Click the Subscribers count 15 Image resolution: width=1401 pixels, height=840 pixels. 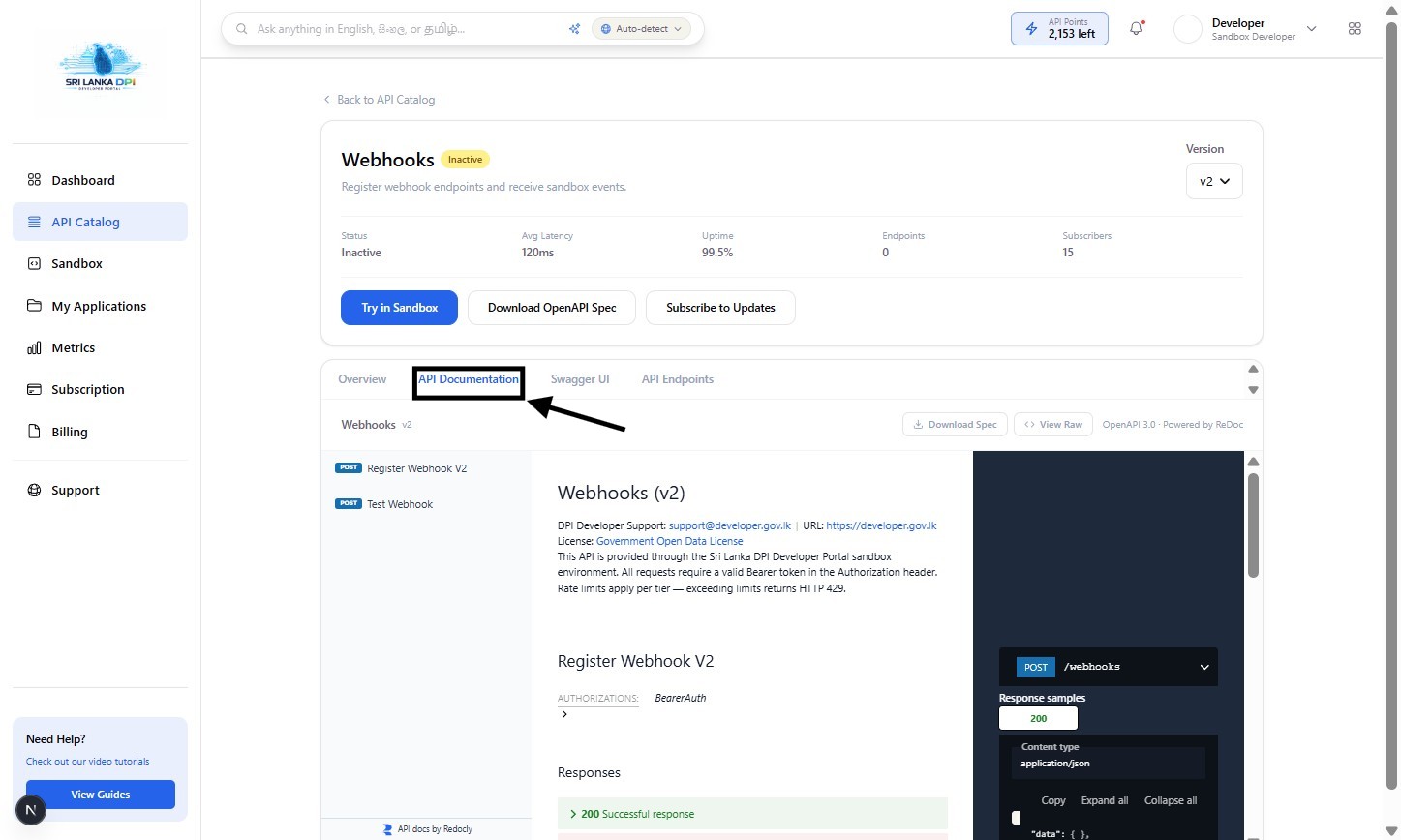(1068, 253)
